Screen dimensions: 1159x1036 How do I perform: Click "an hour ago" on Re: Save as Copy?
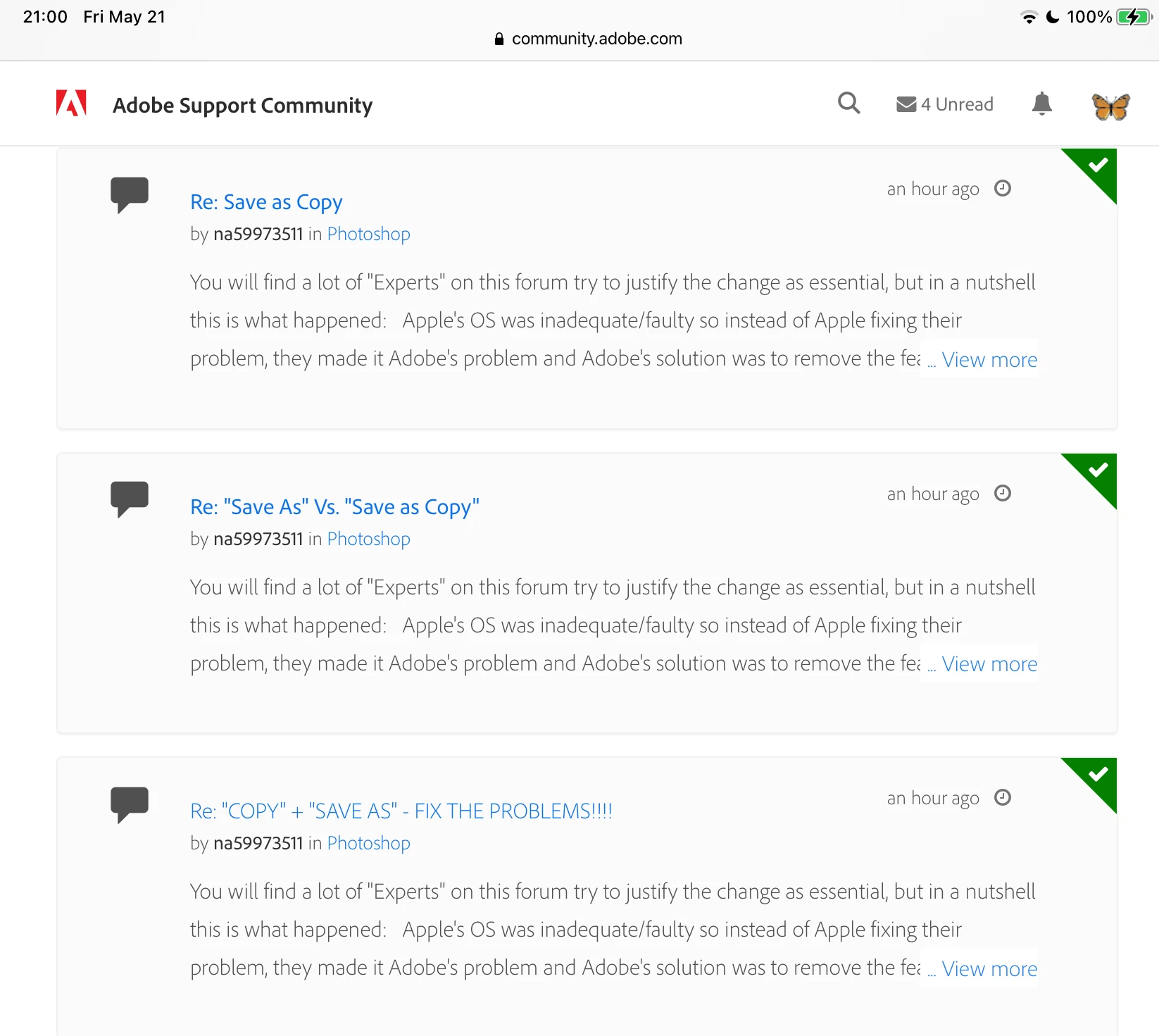933,189
